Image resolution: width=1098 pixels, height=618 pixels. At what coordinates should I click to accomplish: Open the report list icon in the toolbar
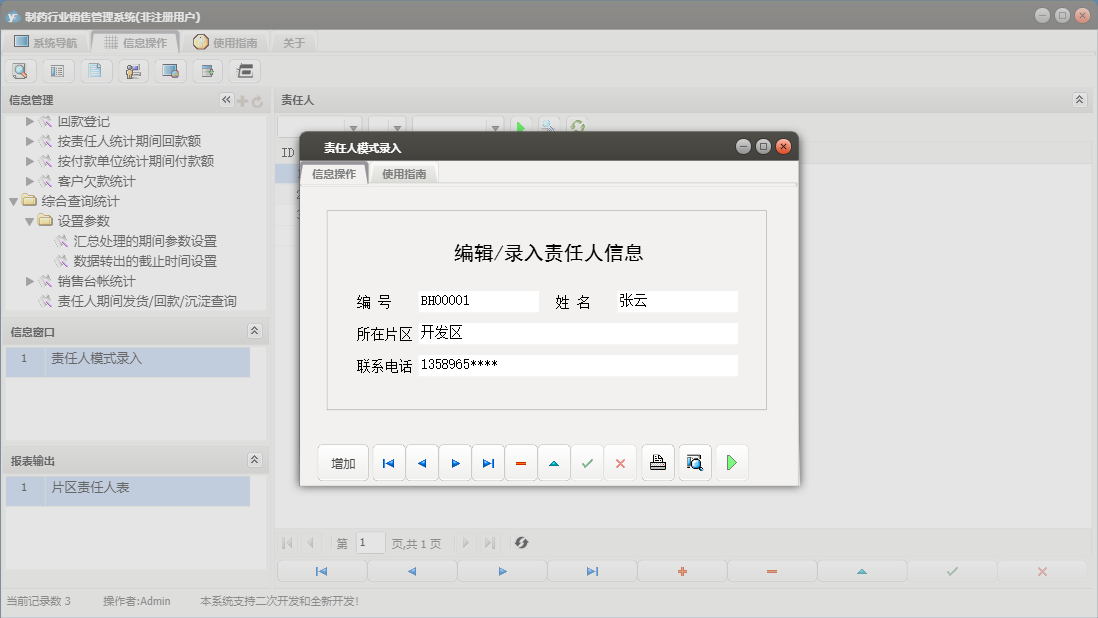point(57,70)
